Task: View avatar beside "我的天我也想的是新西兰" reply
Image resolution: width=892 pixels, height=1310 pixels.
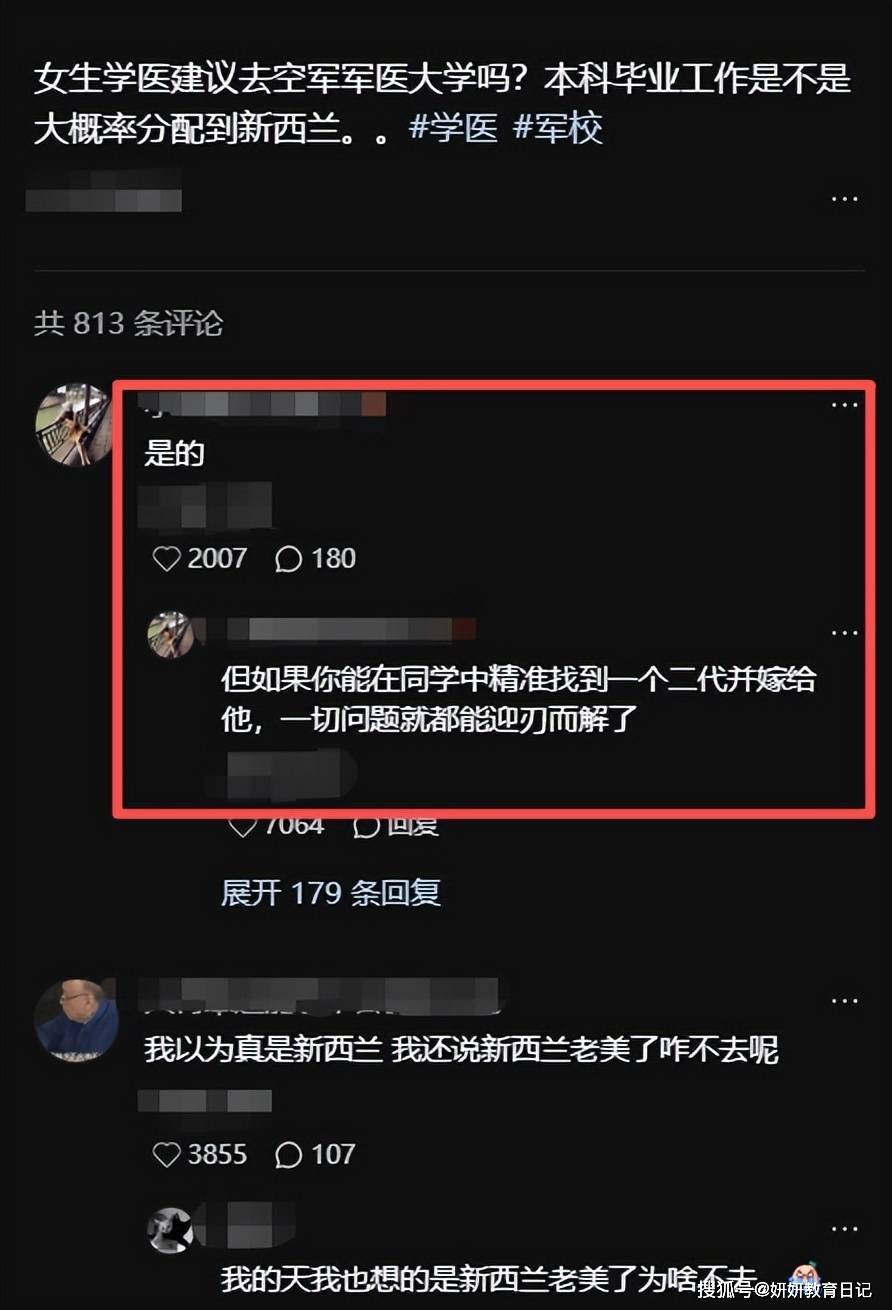Action: (x=170, y=1231)
